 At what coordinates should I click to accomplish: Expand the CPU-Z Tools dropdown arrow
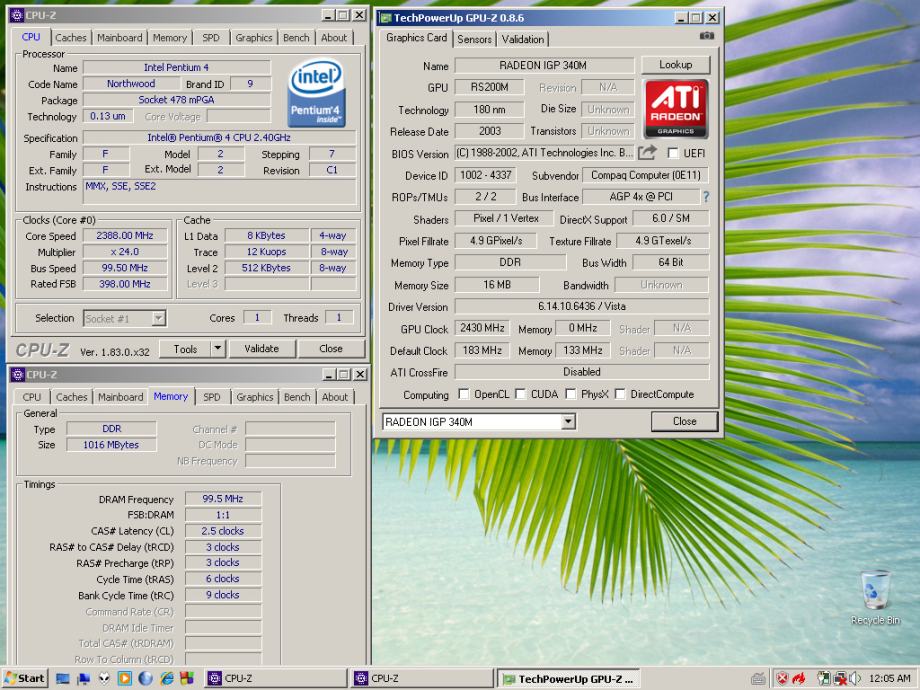pyautogui.click(x=218, y=349)
